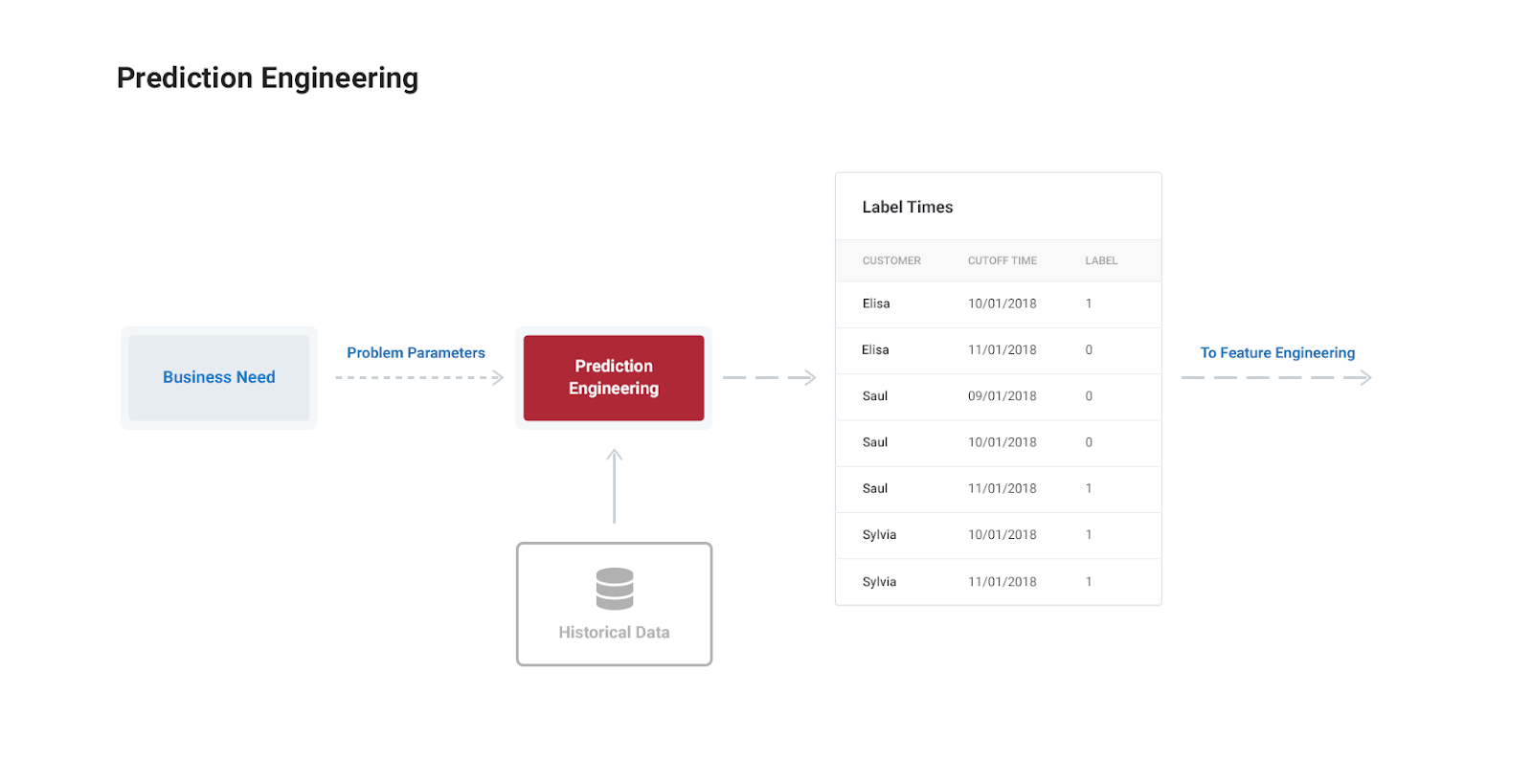
Task: Click the Historical Data database icon
Action: [614, 589]
